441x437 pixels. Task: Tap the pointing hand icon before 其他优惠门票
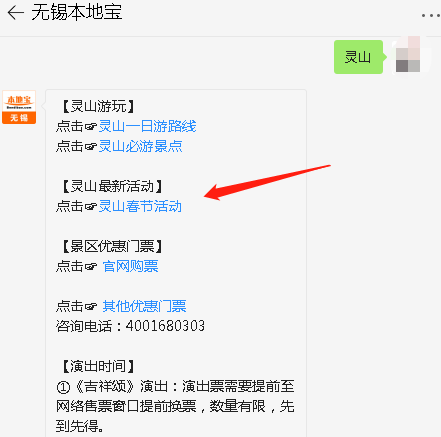click(91, 307)
